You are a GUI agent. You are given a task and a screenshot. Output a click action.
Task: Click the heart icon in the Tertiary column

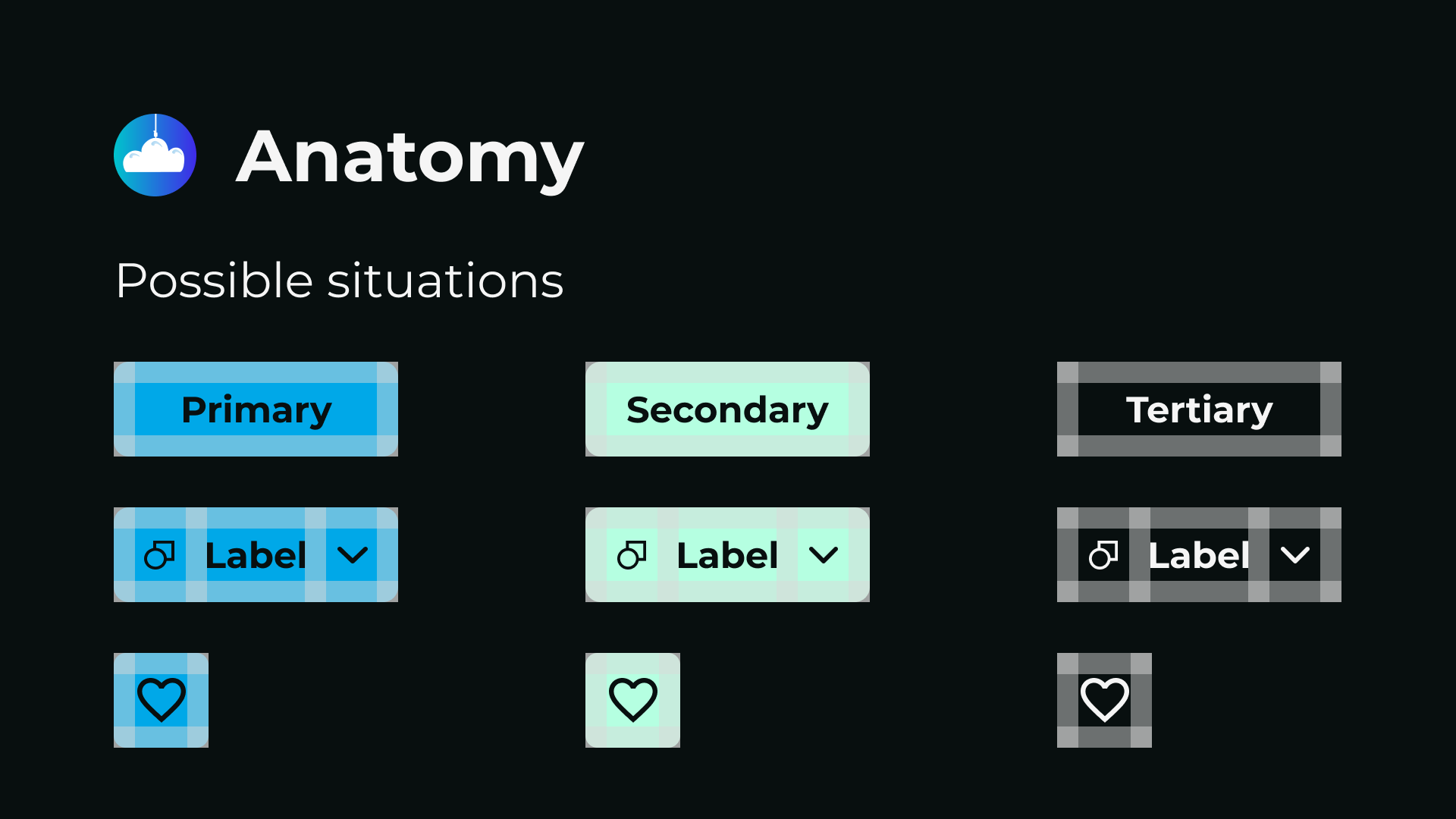pyautogui.click(x=1104, y=699)
